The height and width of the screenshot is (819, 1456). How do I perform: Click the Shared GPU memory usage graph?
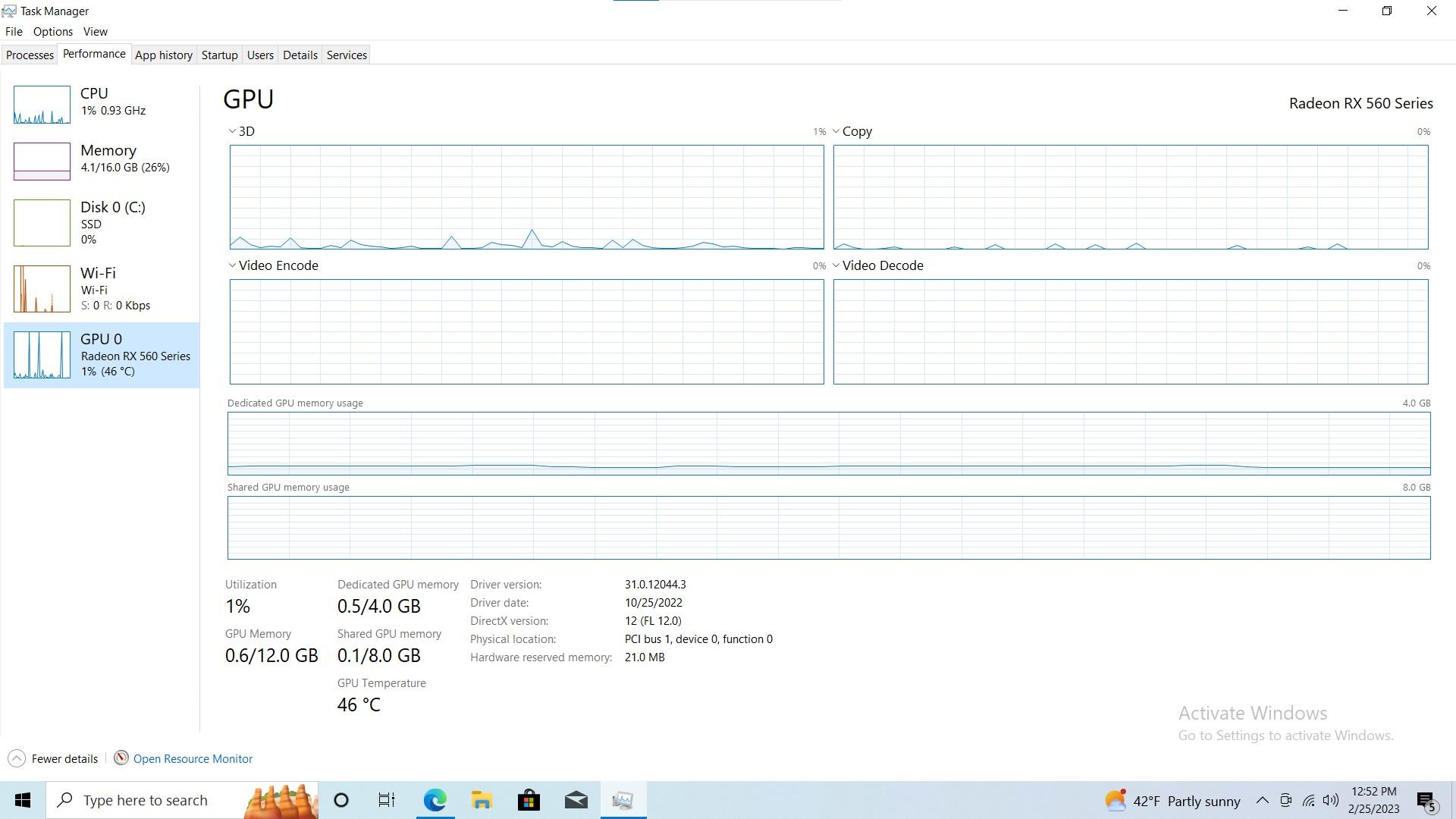829,528
